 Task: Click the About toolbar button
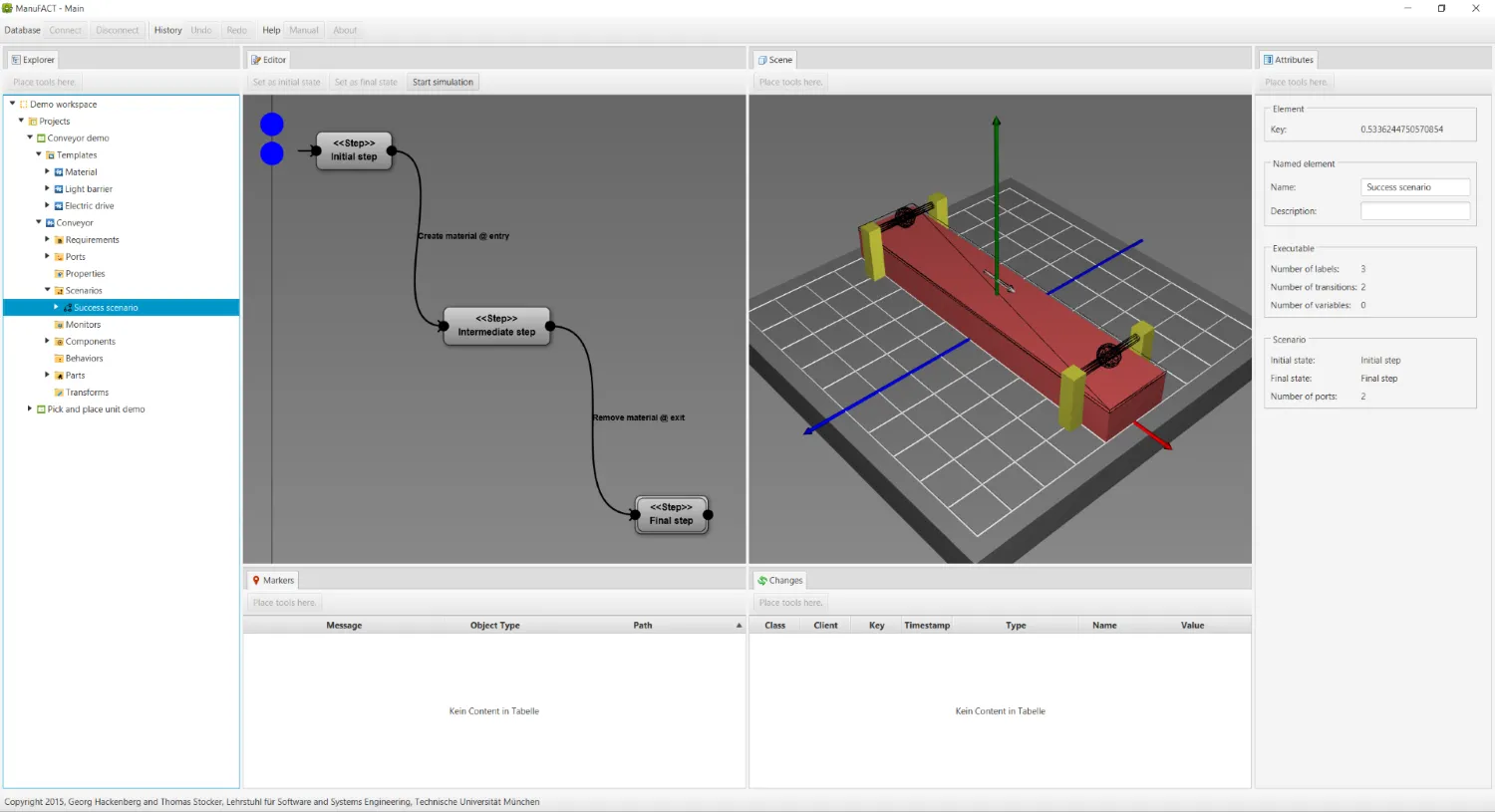[345, 30]
